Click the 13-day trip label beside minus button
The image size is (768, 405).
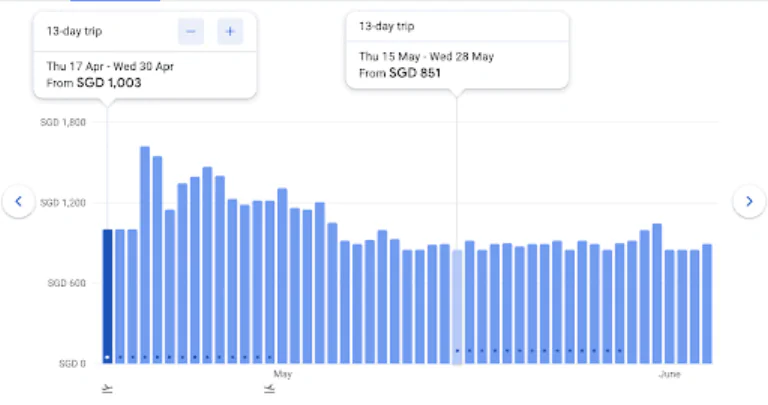click(73, 32)
